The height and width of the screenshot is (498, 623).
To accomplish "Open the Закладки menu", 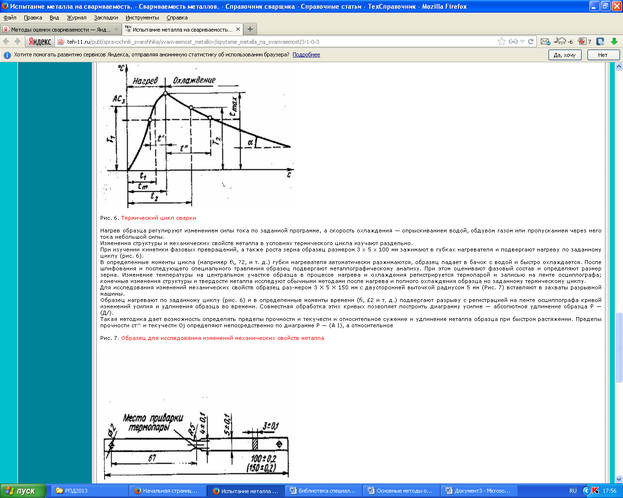I will coord(106,18).
